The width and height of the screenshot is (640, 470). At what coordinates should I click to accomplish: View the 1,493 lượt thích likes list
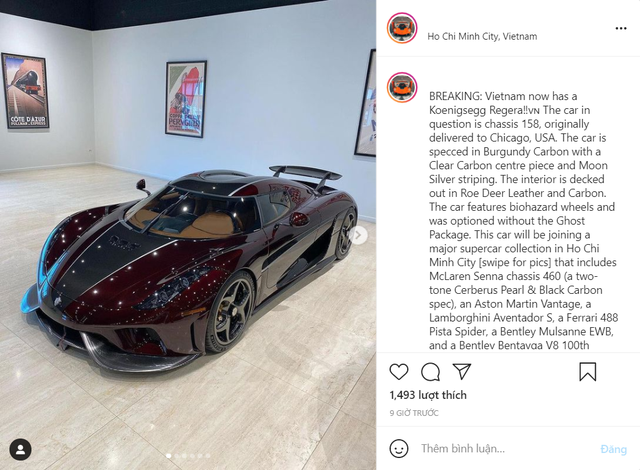(428, 395)
